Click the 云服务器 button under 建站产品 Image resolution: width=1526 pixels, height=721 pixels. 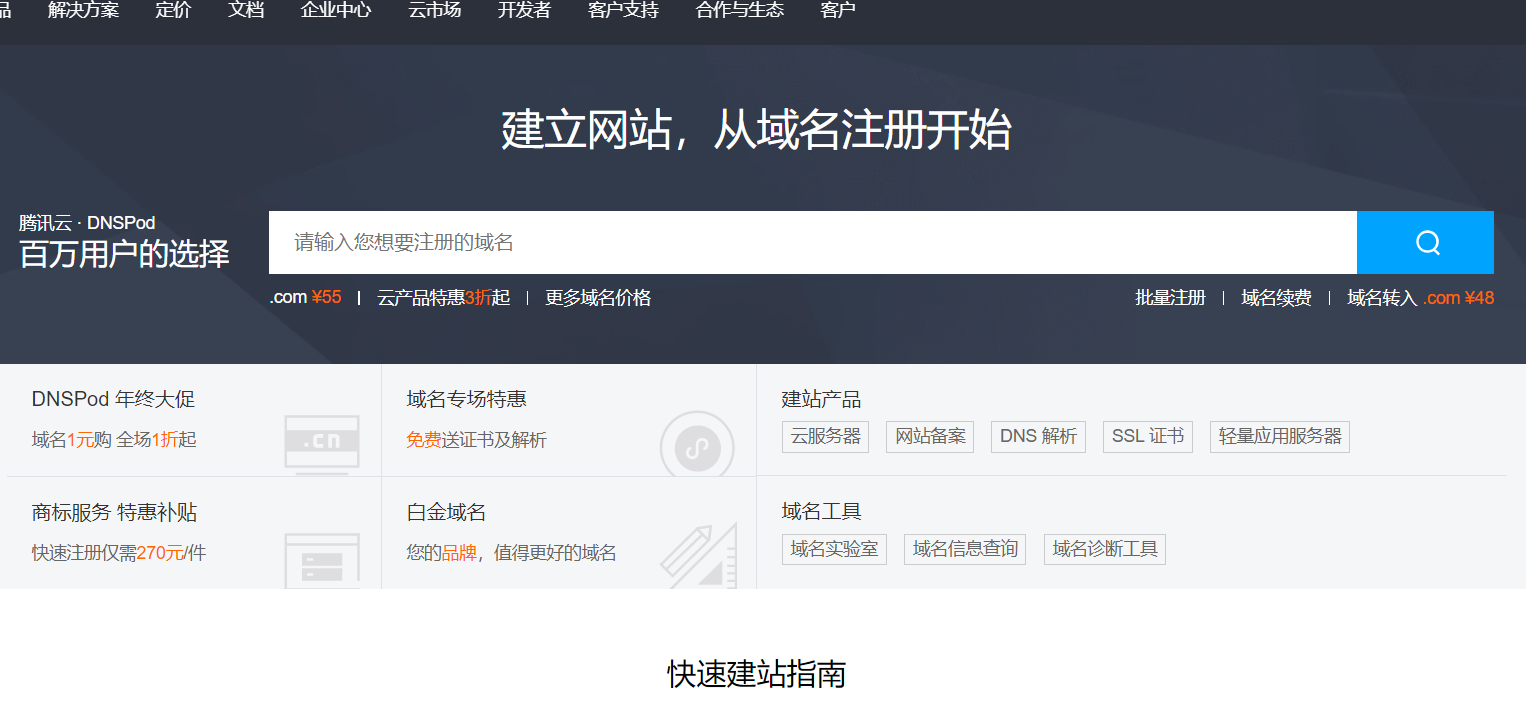point(825,436)
